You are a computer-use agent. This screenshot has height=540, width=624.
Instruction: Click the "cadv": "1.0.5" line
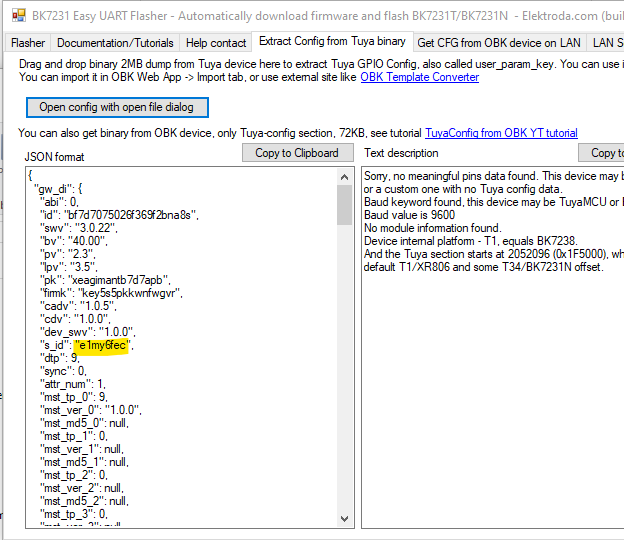(x=78, y=306)
